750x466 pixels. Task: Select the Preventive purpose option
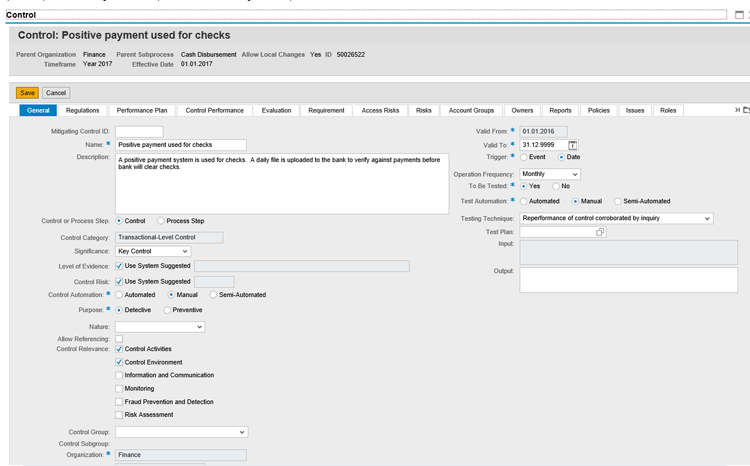point(167,310)
